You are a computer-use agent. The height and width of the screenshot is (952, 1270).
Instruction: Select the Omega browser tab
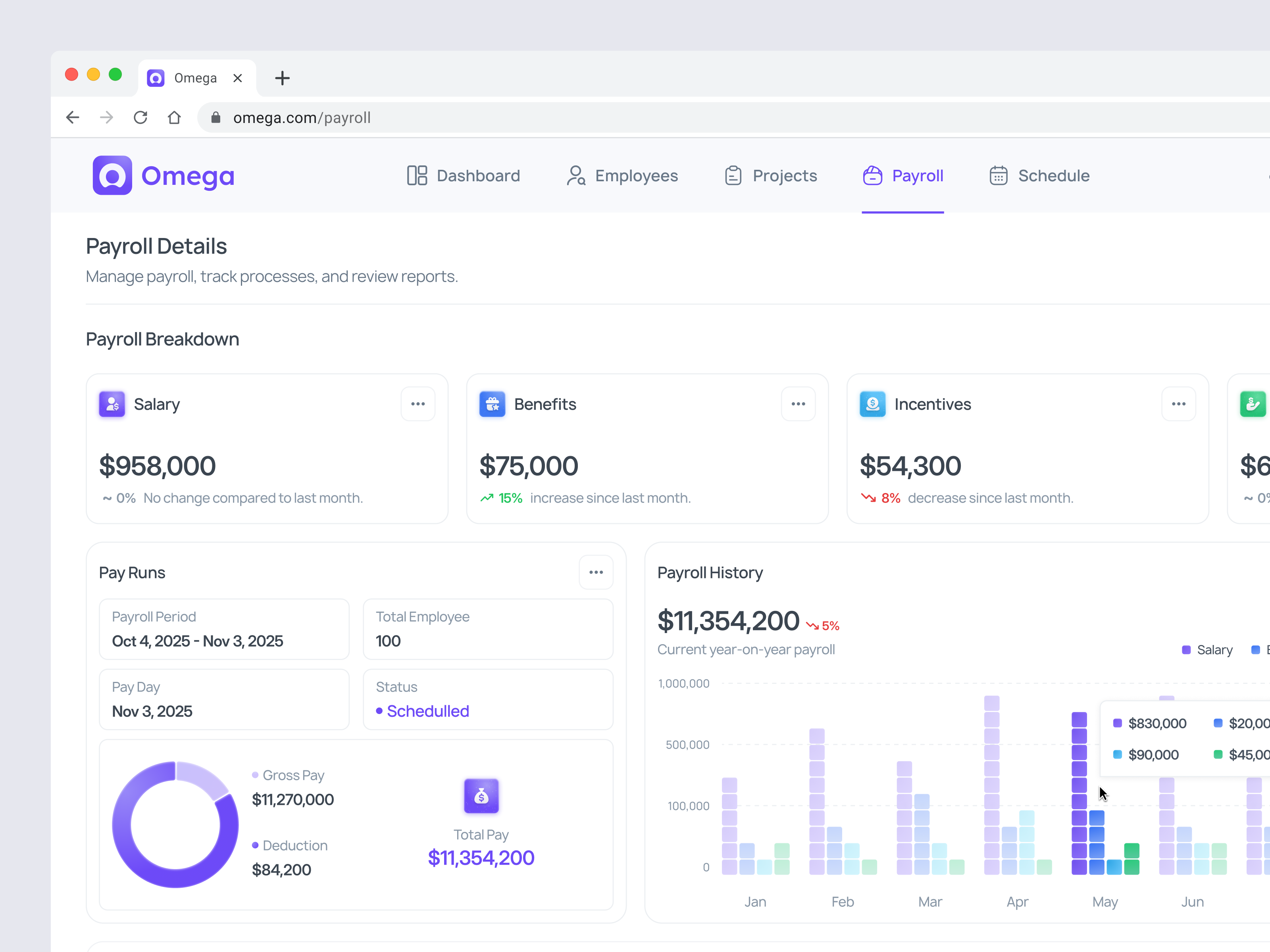[x=195, y=77]
